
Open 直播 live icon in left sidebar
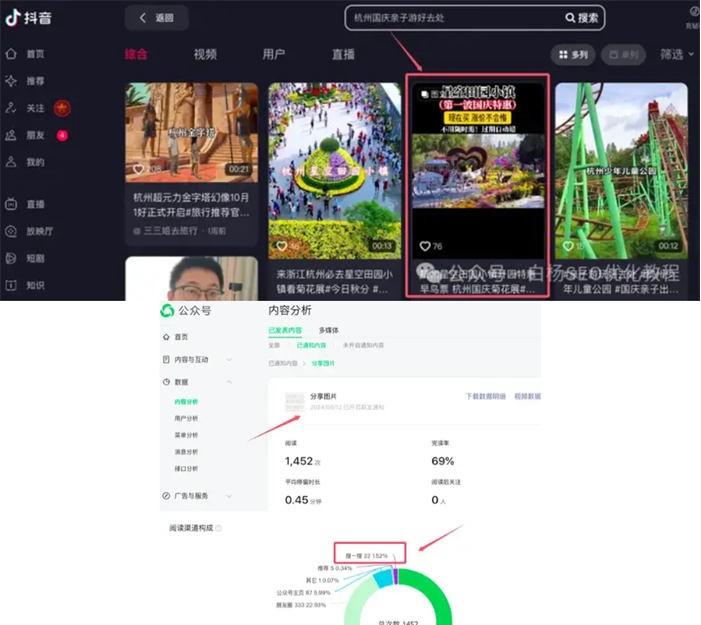point(11,203)
